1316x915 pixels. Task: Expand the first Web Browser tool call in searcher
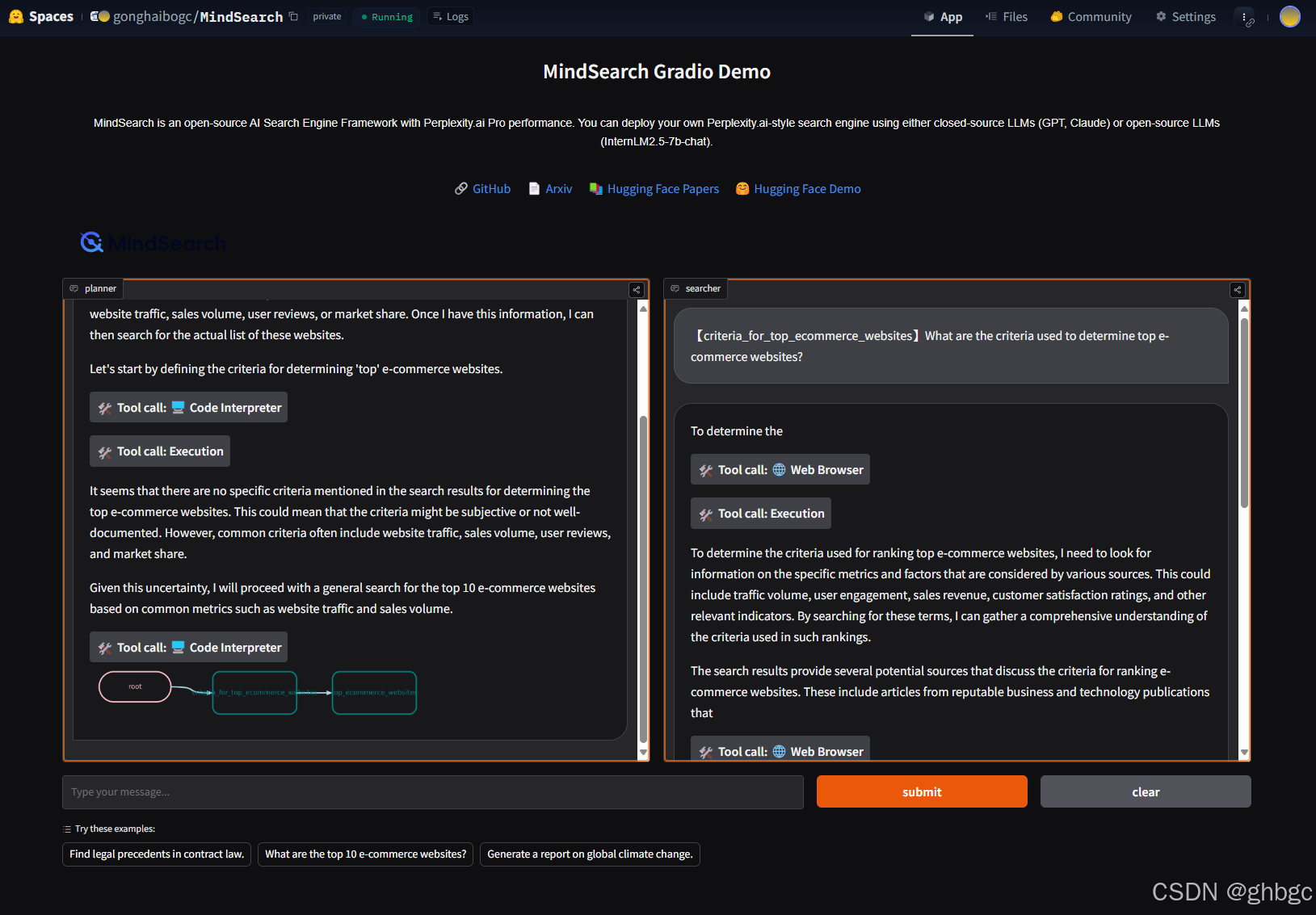(780, 469)
